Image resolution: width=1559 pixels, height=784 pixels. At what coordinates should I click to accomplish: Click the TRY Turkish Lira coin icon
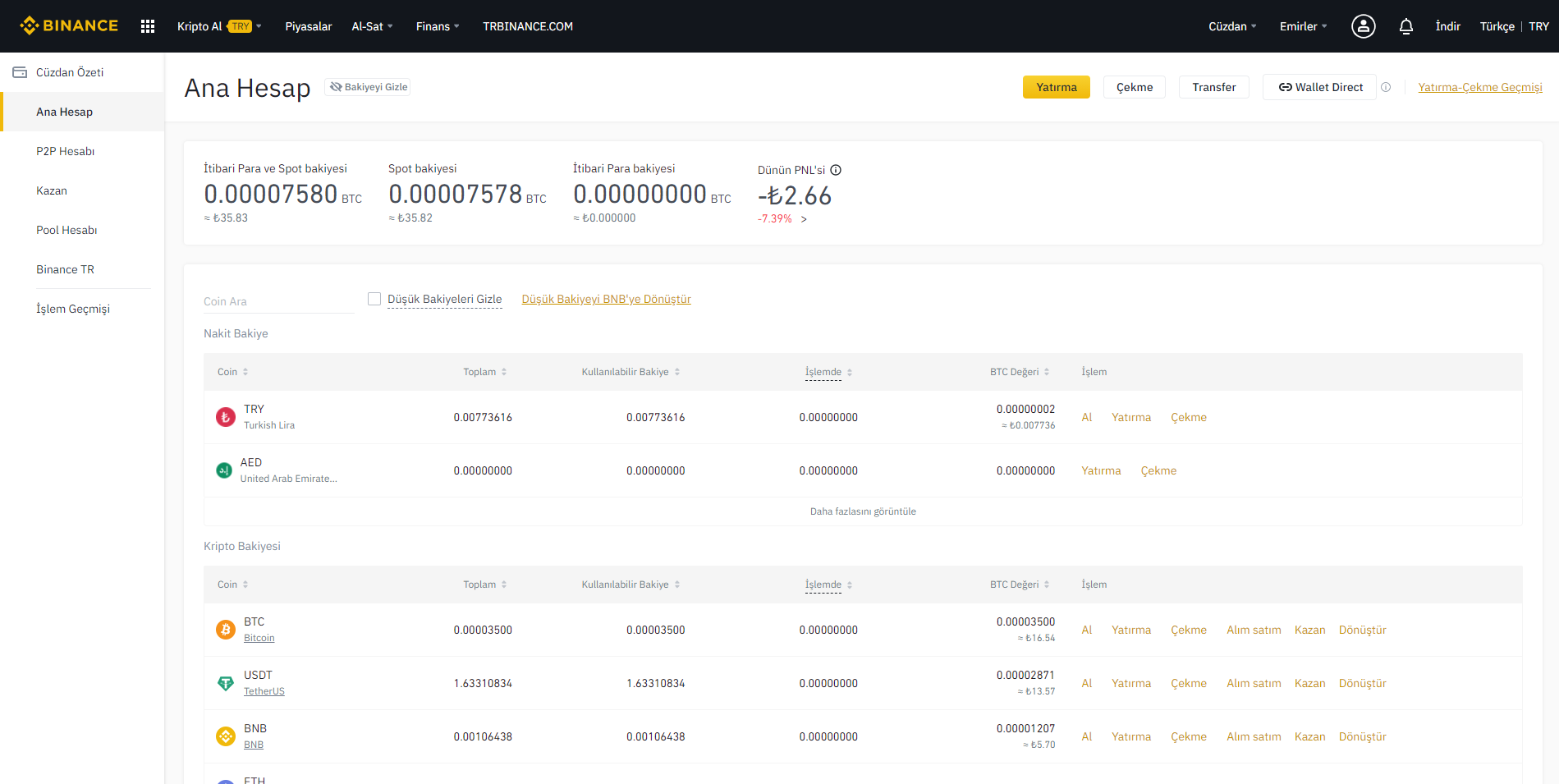tap(226, 417)
